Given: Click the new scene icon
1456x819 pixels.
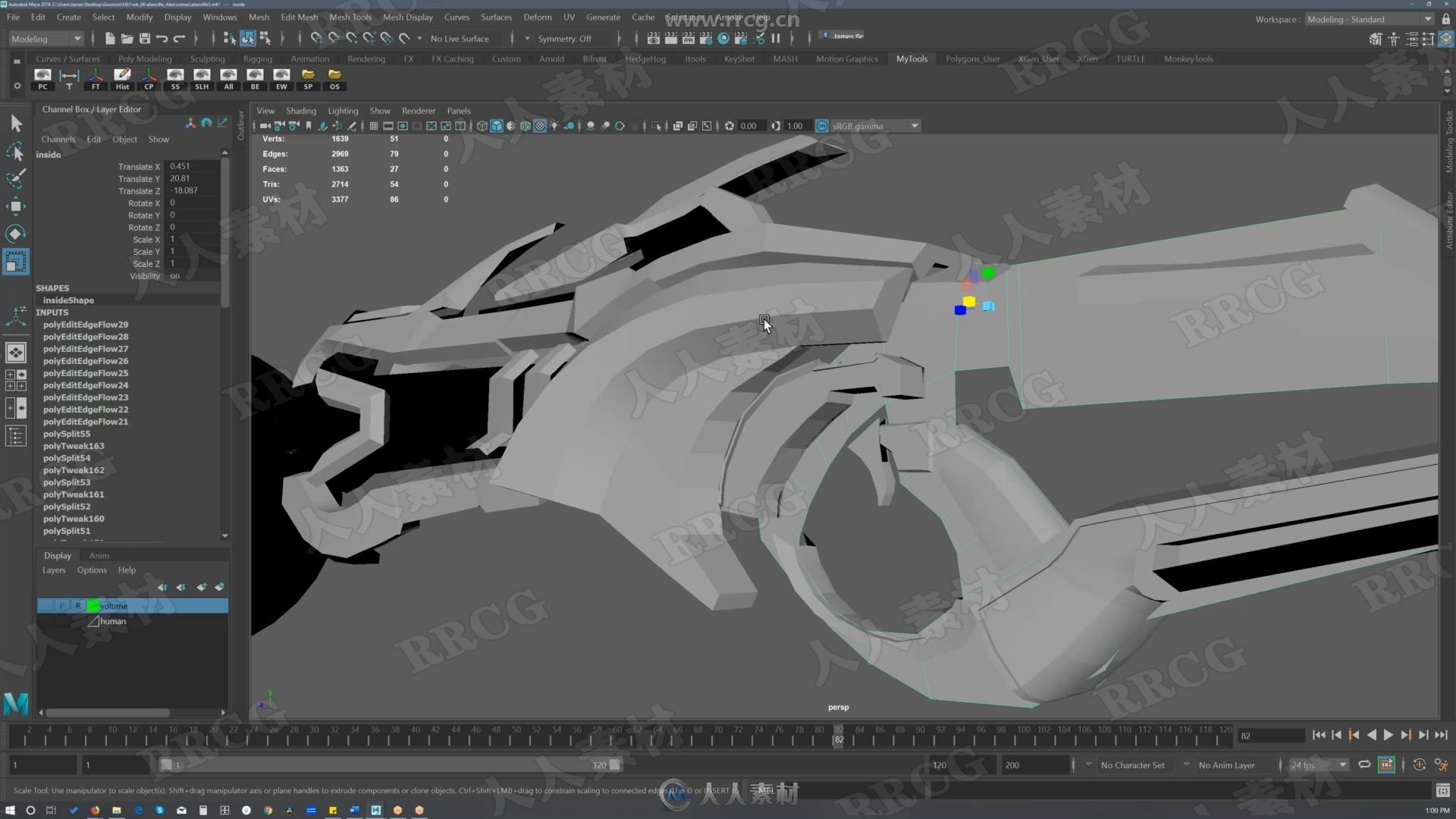Looking at the screenshot, I should 109,38.
